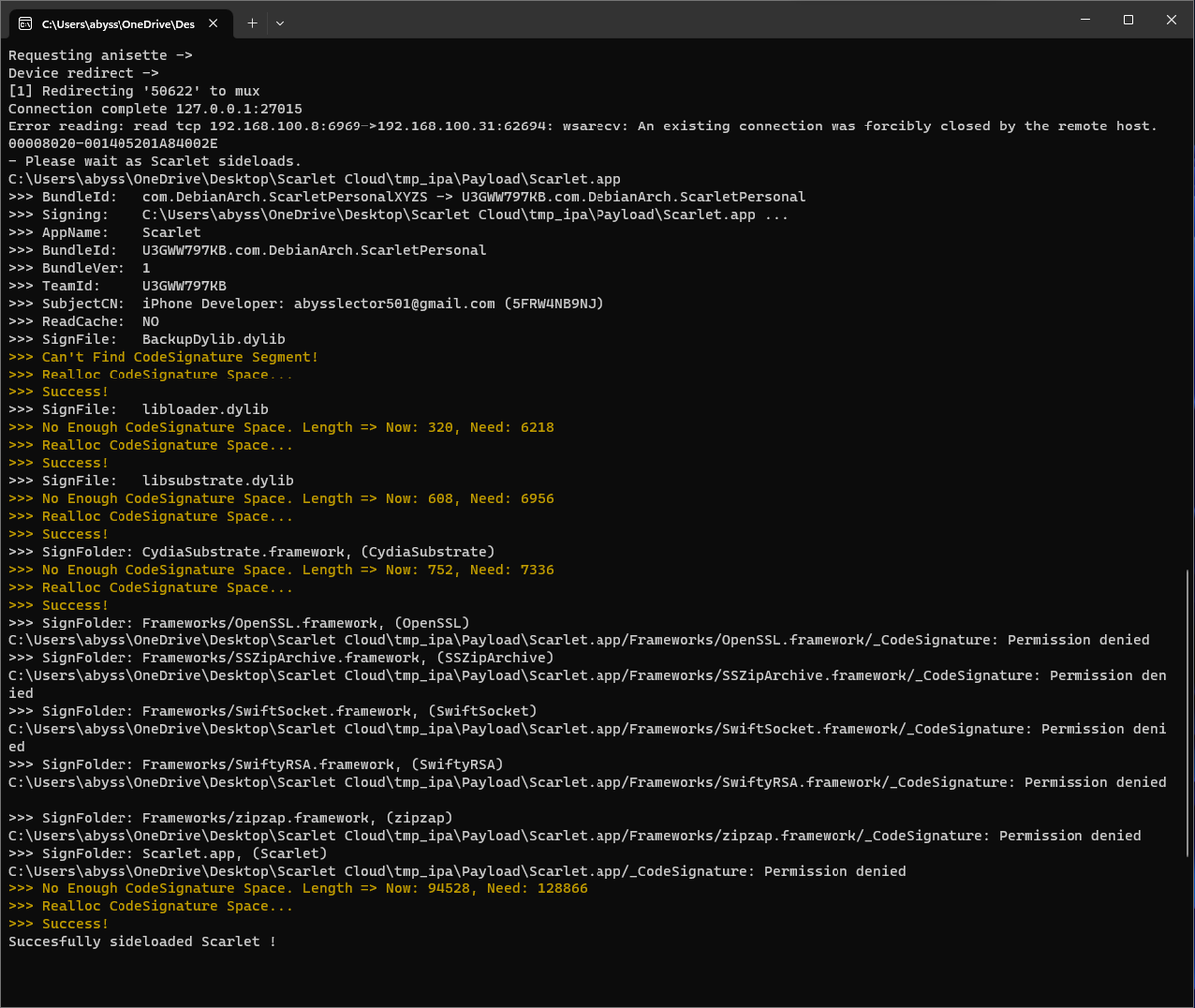Click 'SignFile: libloader.dylib' line
The image size is (1195, 1008).
138,409
